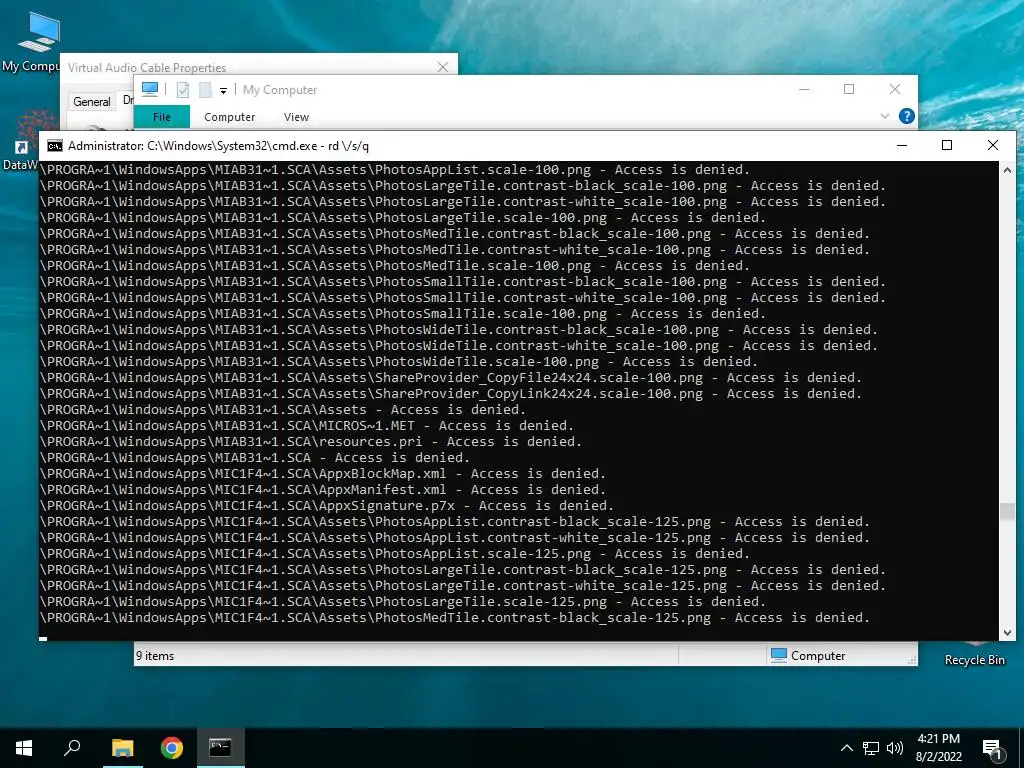
Task: Open the notification center icon
Action: tap(992, 750)
